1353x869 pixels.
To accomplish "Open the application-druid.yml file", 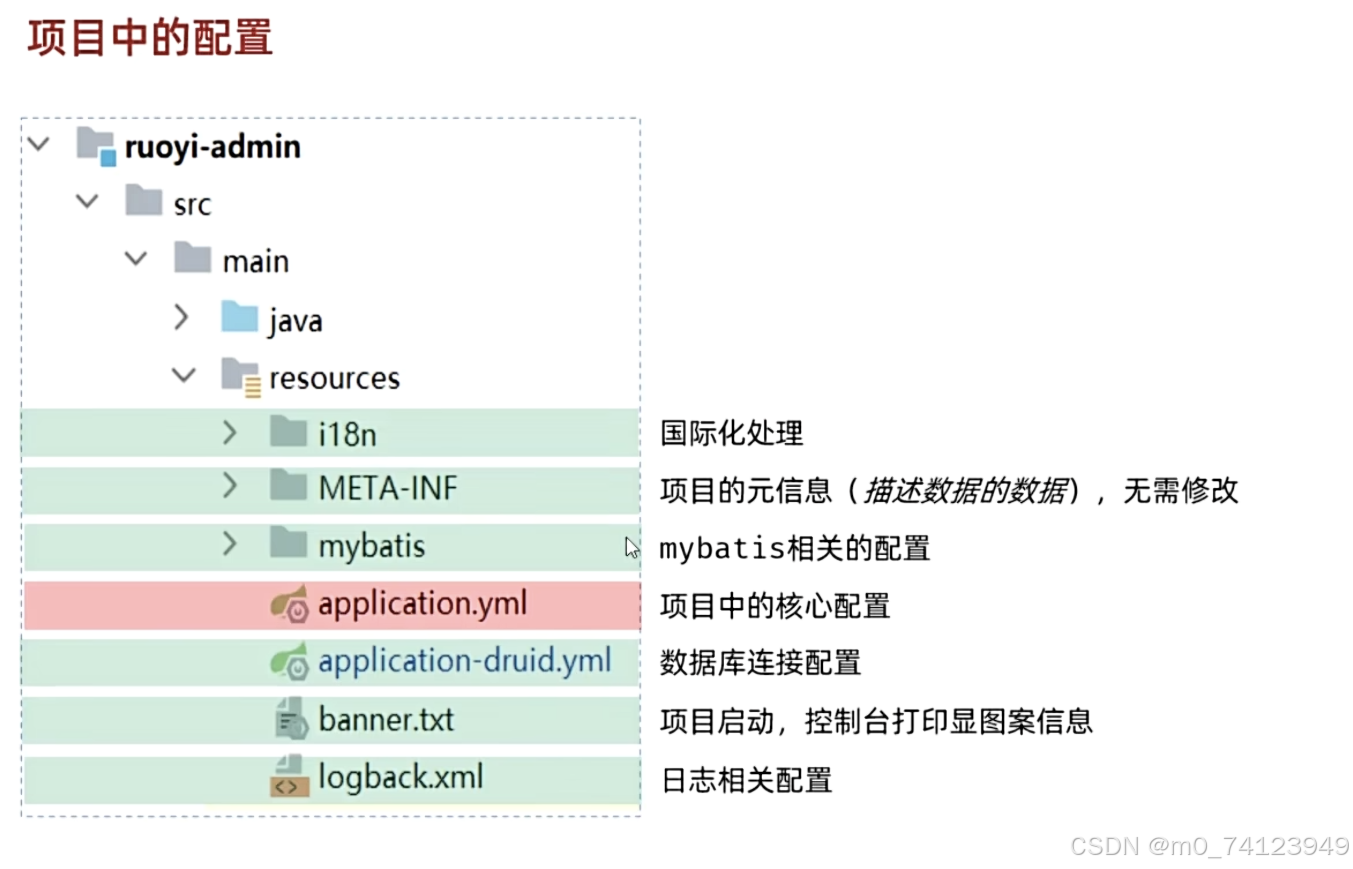I will (465, 661).
